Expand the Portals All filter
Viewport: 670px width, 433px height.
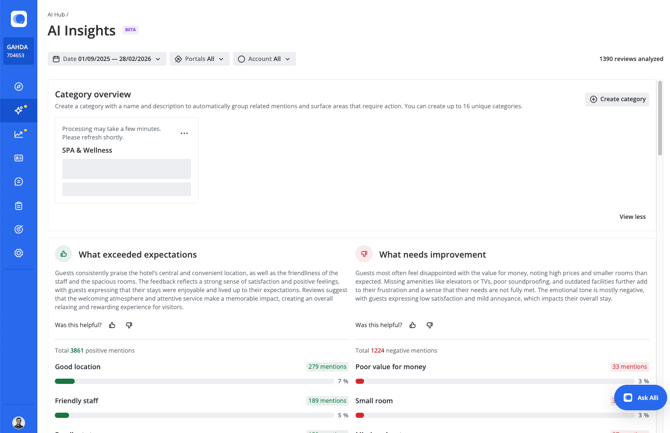point(199,59)
